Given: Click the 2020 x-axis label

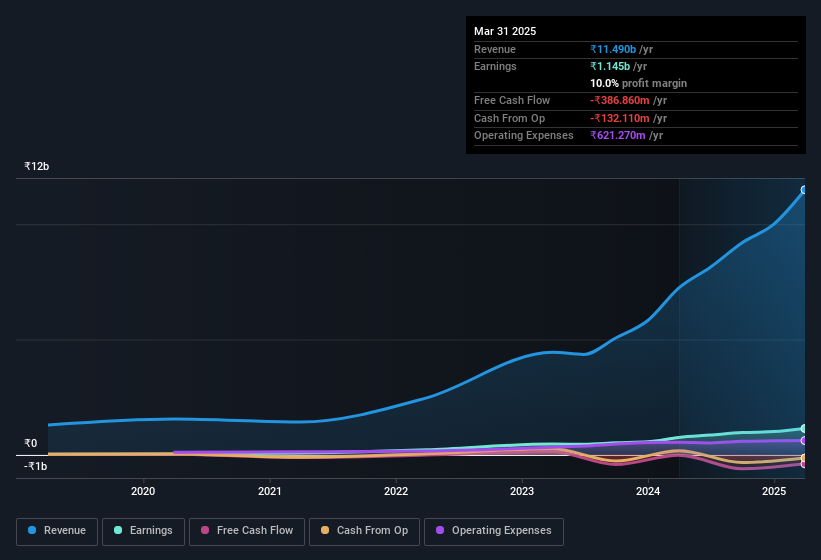Looking at the screenshot, I should (x=143, y=491).
